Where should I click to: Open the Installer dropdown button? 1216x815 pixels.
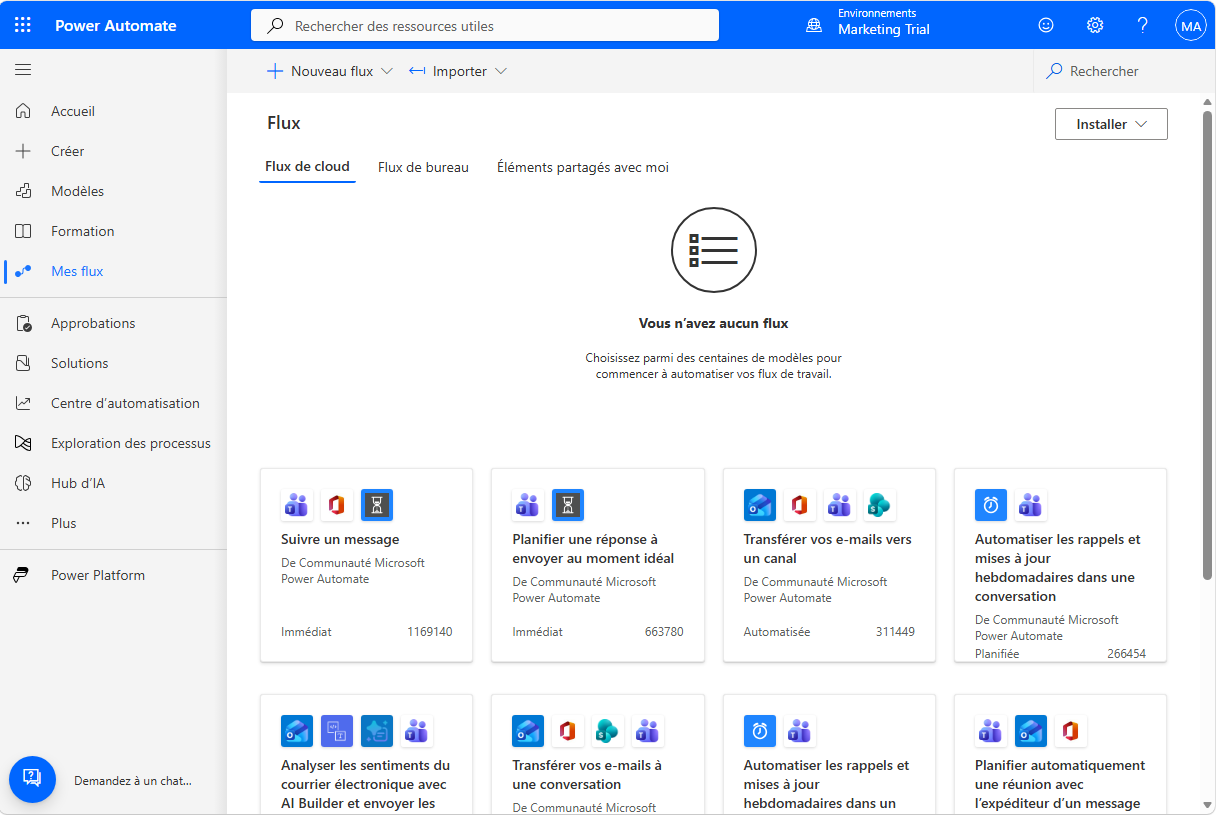(x=1111, y=124)
